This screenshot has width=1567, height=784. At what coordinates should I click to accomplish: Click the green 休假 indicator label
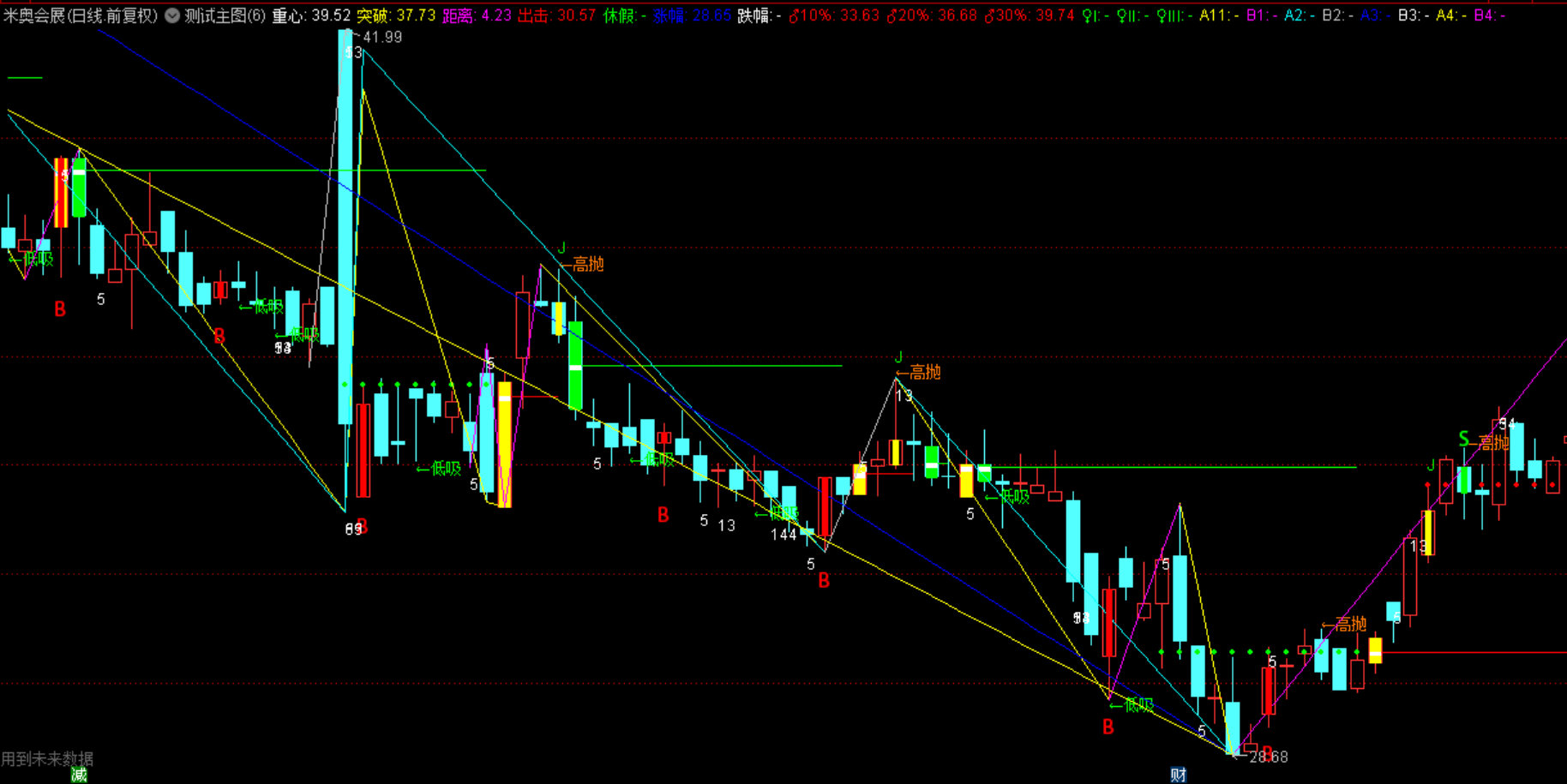pyautogui.click(x=625, y=15)
